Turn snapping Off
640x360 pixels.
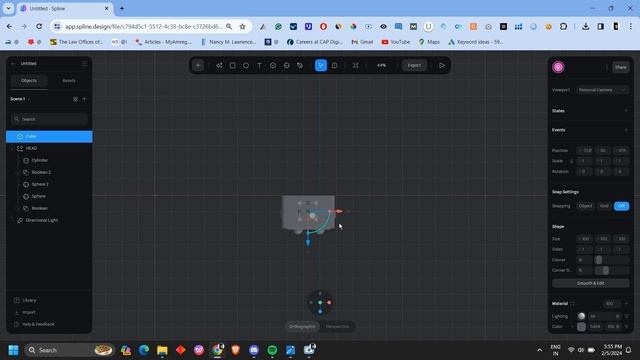coord(621,206)
